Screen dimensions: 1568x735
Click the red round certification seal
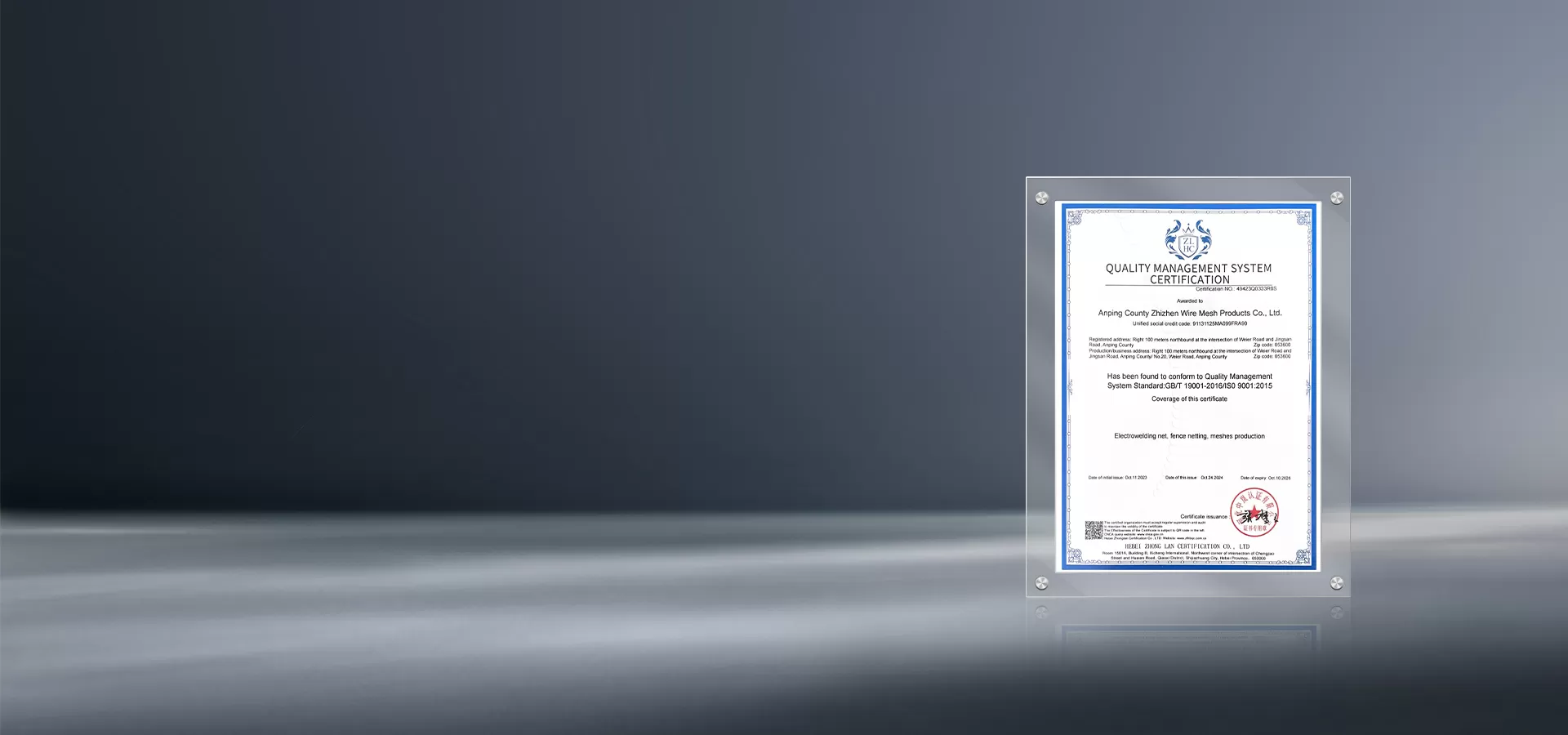(x=1254, y=513)
